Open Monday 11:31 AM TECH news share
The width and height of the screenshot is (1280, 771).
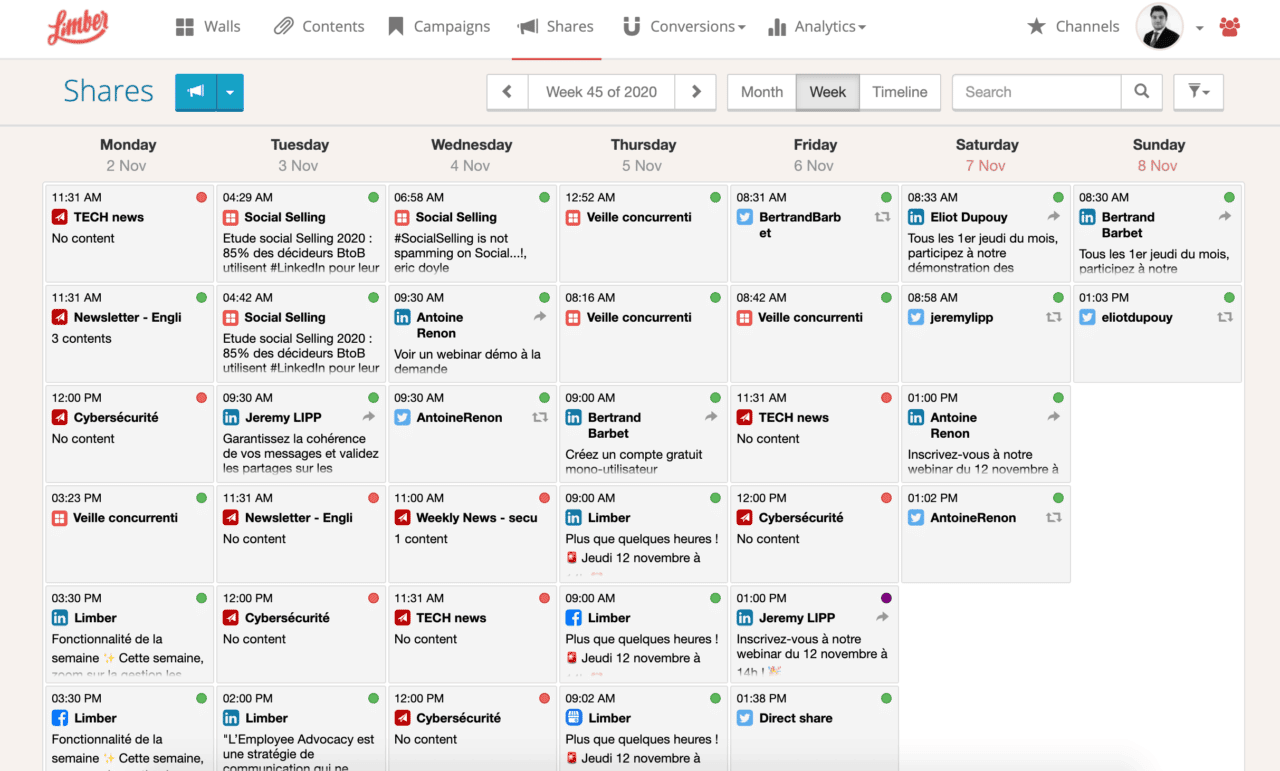coord(130,233)
